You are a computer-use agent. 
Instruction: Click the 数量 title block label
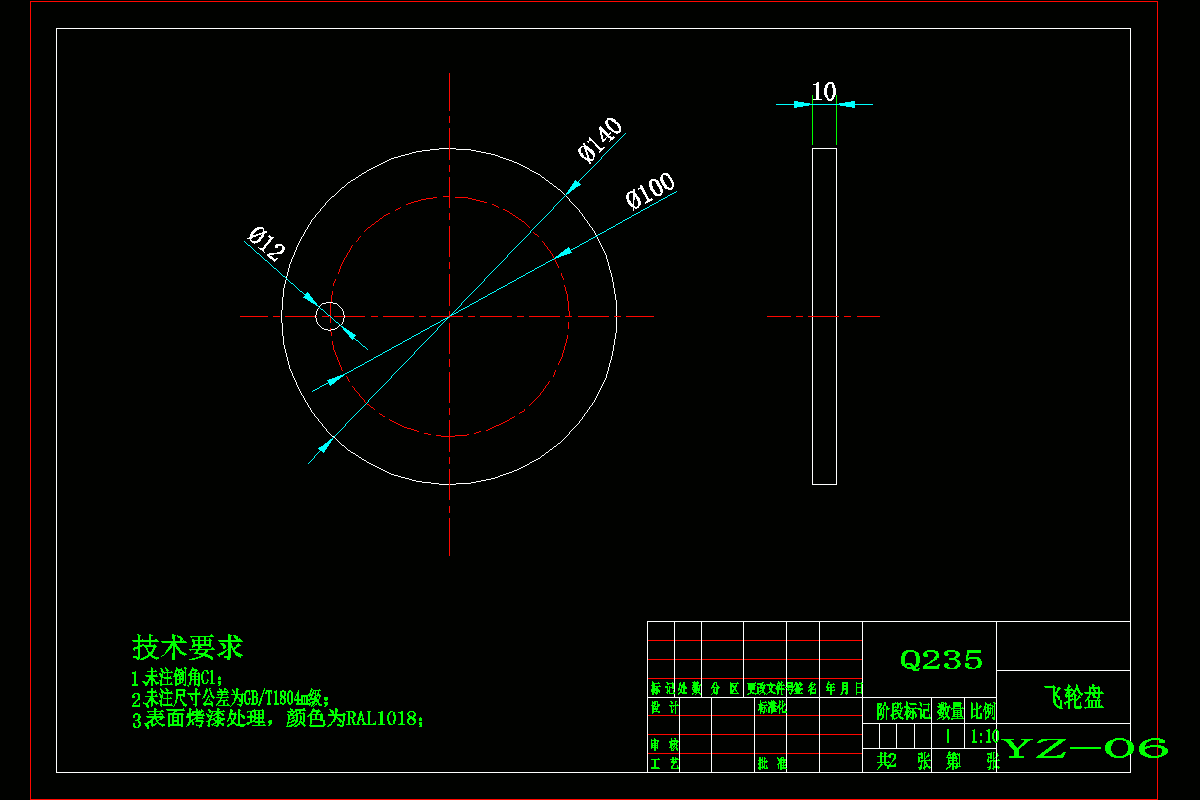click(x=950, y=711)
